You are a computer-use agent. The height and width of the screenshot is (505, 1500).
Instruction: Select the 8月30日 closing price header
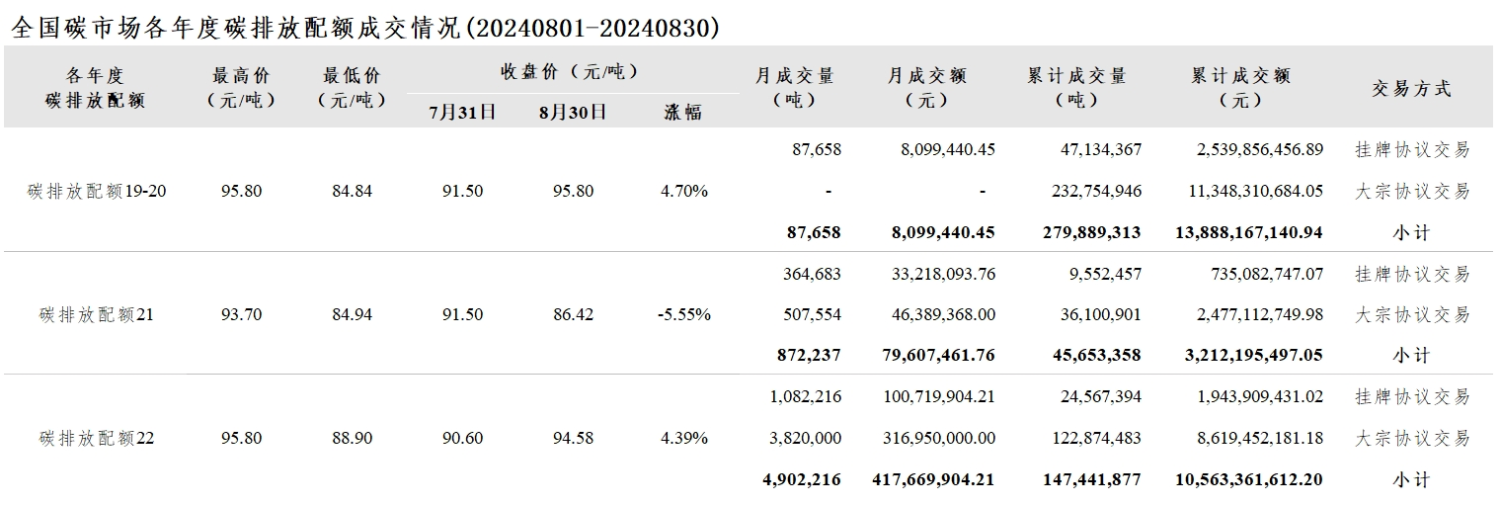(x=572, y=112)
